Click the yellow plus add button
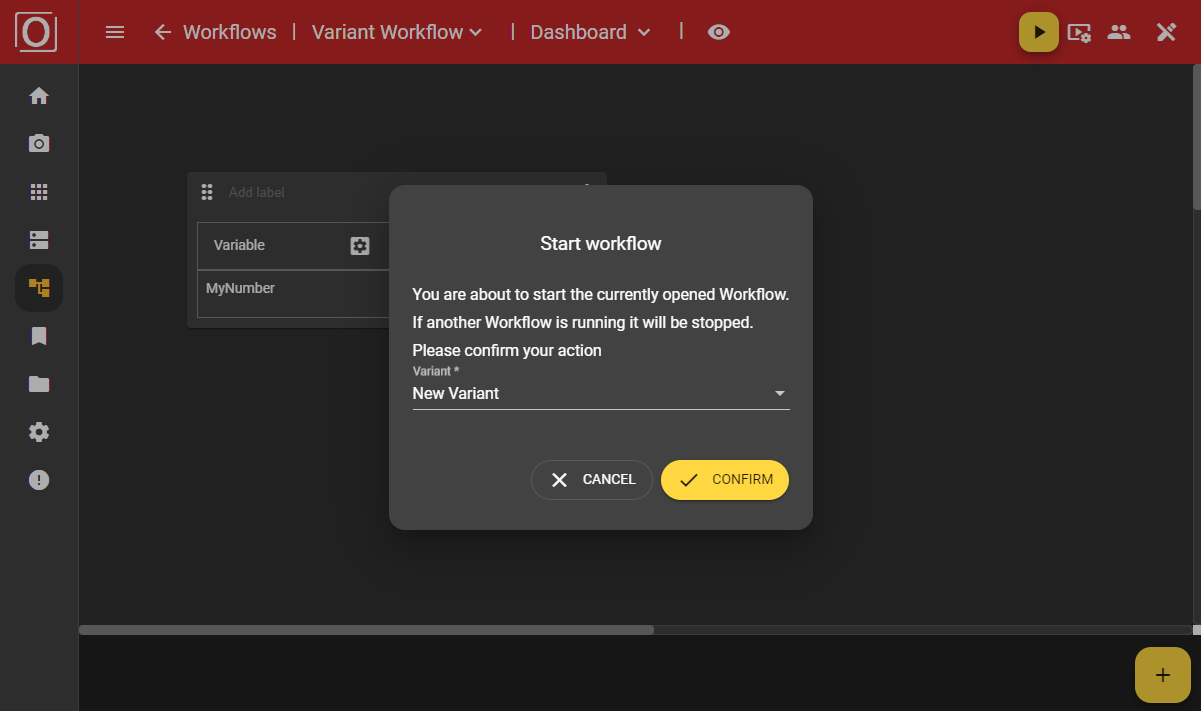 (x=1162, y=675)
